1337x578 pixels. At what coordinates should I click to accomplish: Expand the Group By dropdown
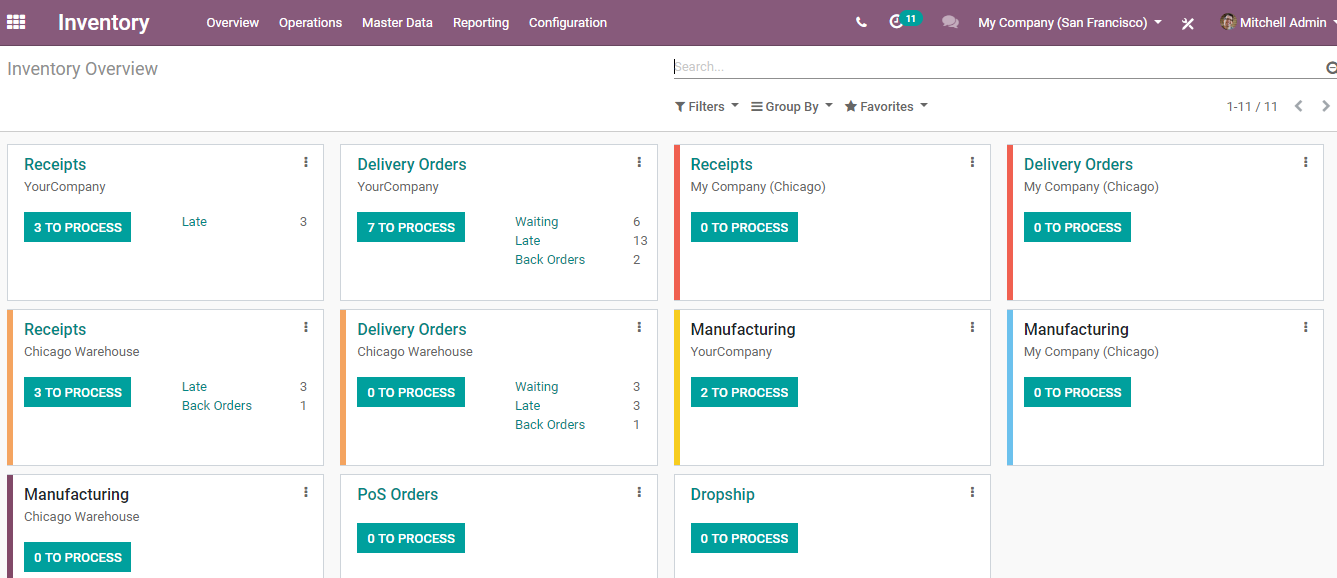tap(792, 106)
